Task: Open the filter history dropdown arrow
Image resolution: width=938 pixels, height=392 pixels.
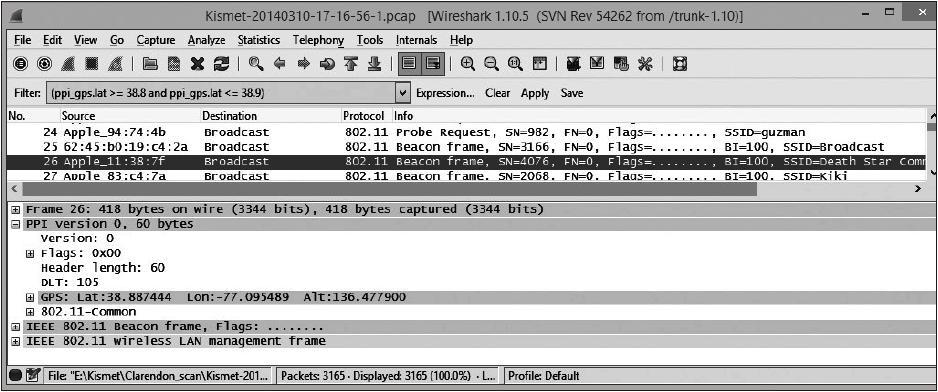Action: (x=403, y=93)
